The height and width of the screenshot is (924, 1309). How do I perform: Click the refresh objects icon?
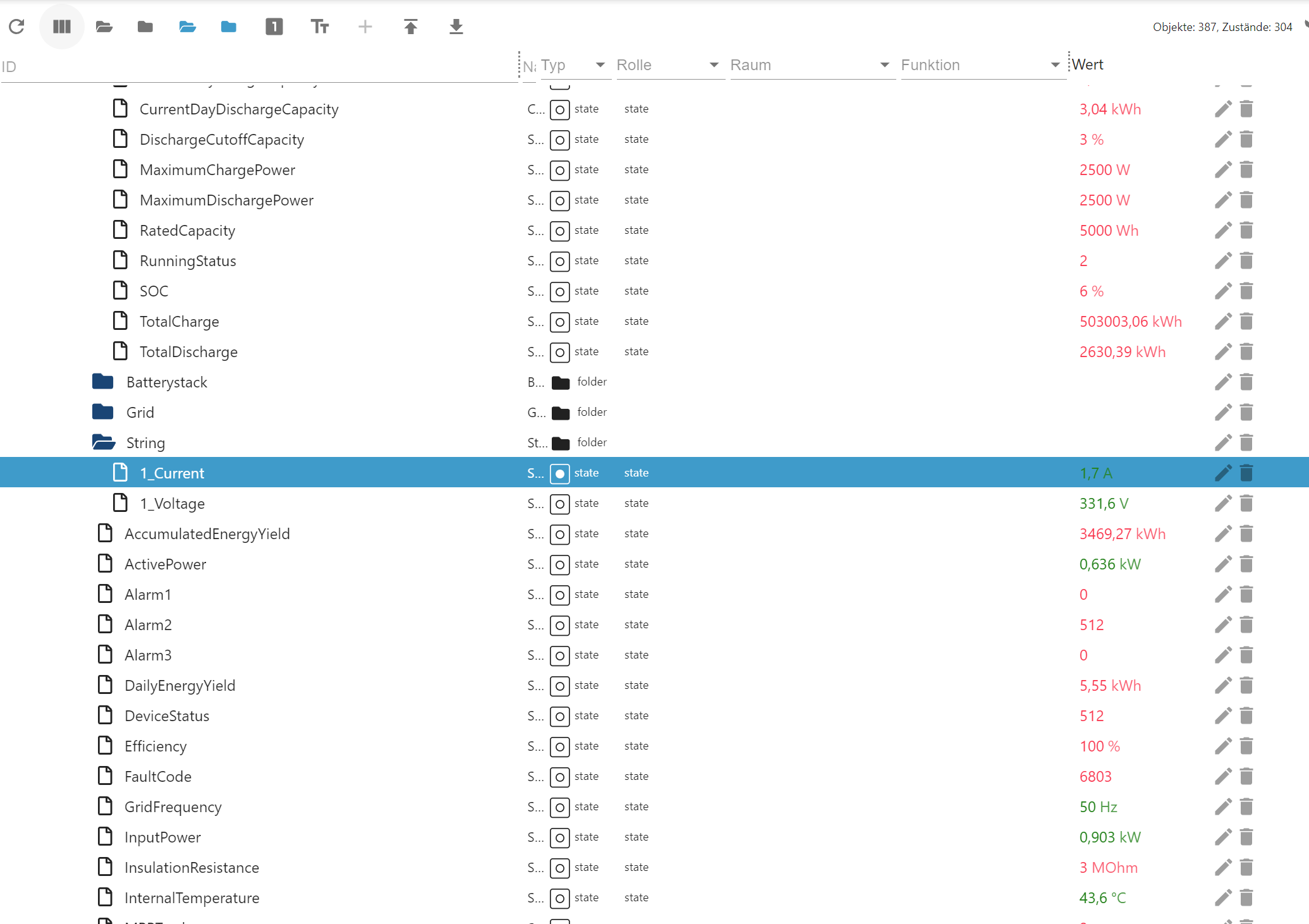point(17,27)
